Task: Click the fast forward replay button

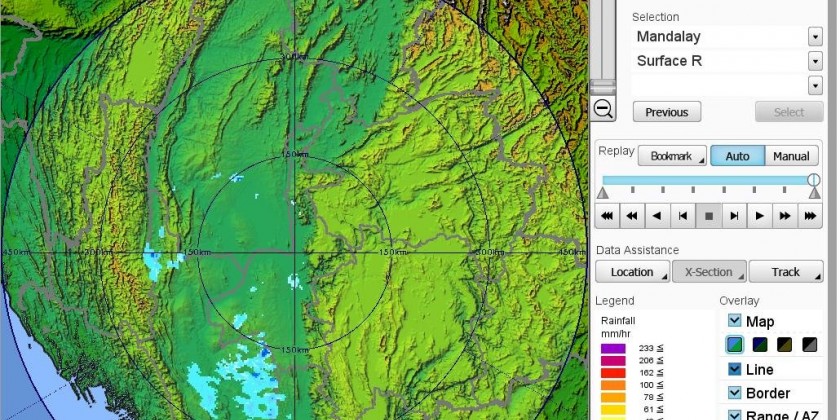Action: 786,215
